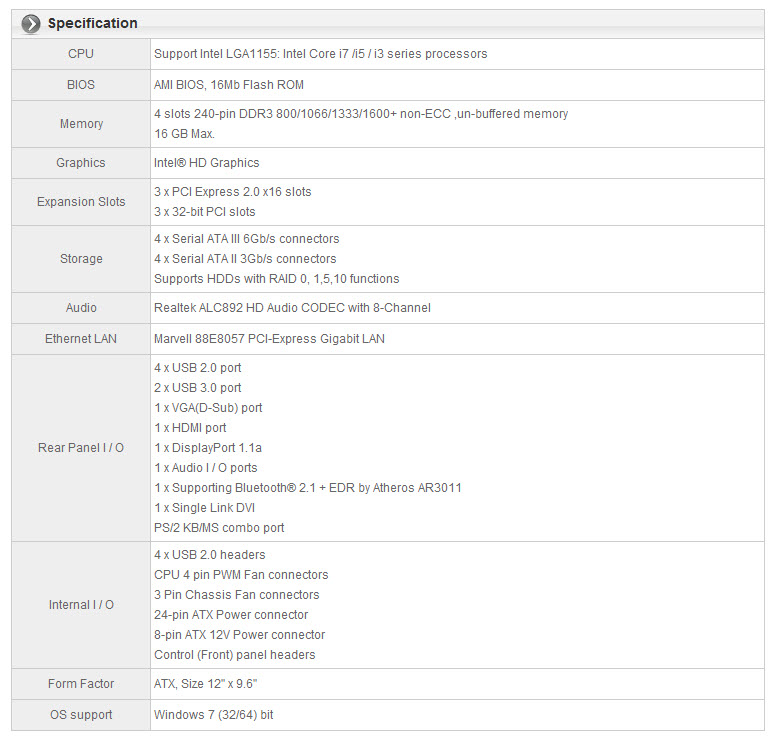Select the Rear Panel I / O label
This screenshot has height=739, width=782.
tap(81, 448)
